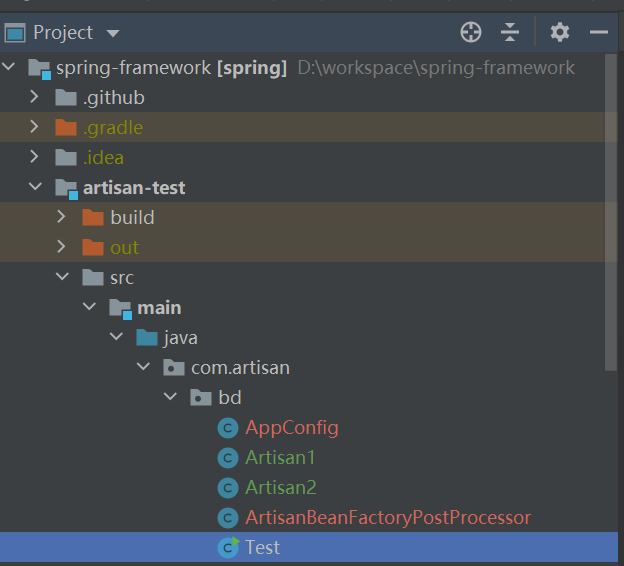Viewport: 624px width, 566px height.
Task: Expand the .gradle folder
Action: click(34, 128)
